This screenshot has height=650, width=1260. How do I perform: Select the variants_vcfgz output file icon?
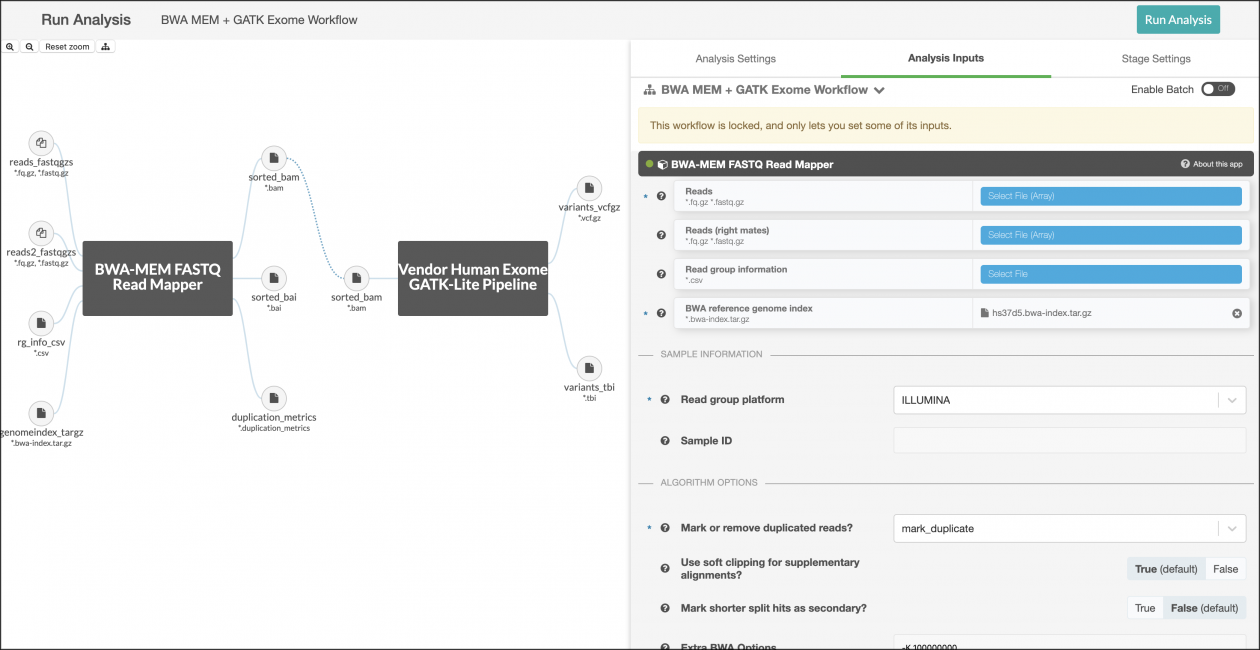(589, 188)
